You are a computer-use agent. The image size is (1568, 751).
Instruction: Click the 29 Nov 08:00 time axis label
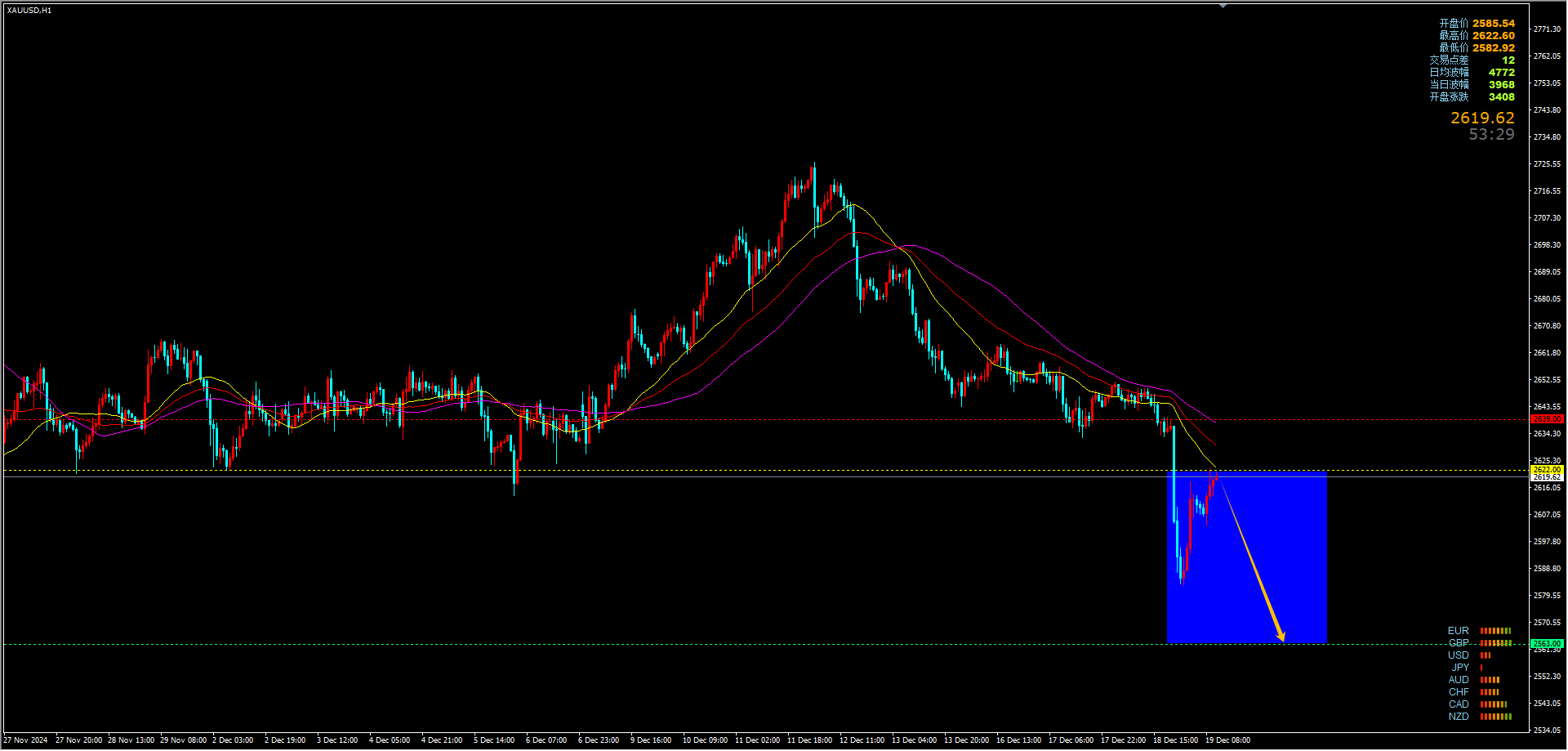tap(184, 740)
